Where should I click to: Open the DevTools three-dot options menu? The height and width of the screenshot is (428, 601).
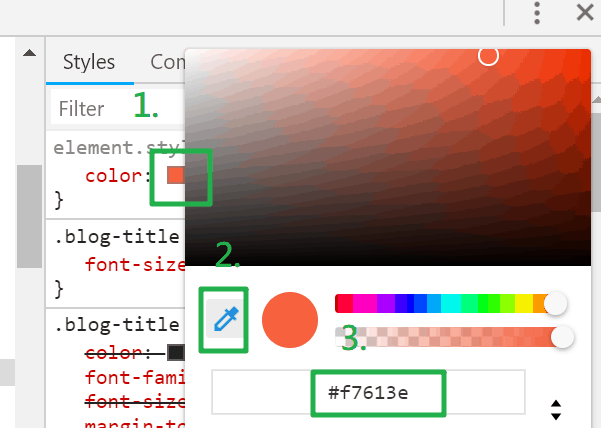(x=537, y=13)
